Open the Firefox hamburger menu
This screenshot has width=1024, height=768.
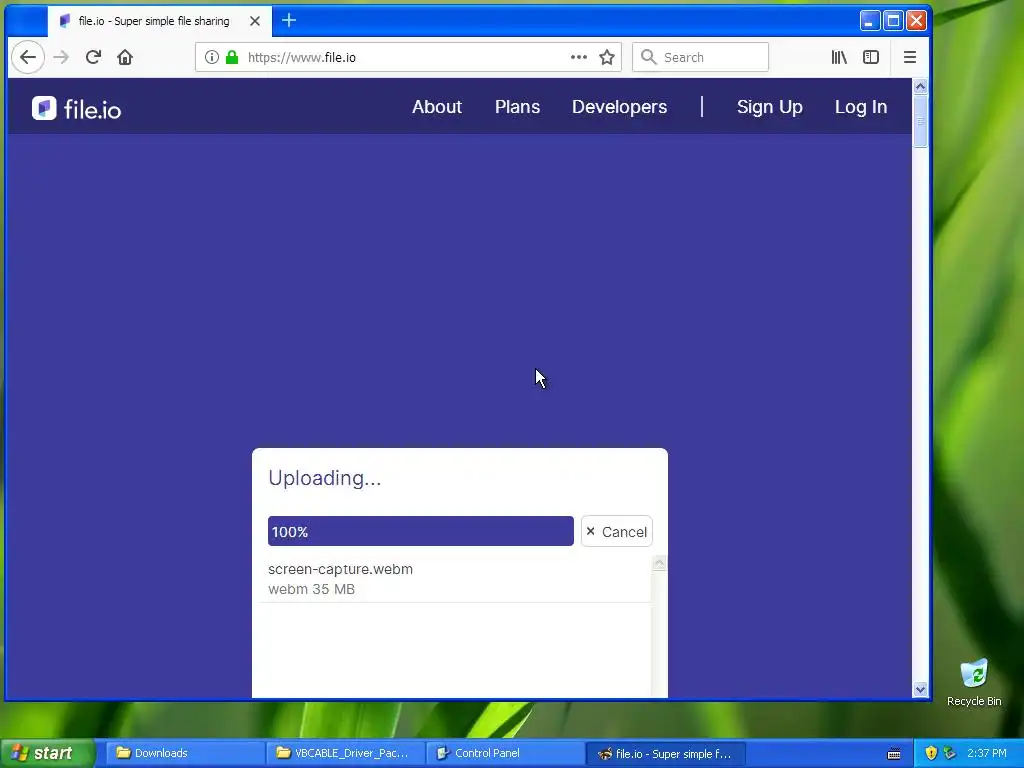click(x=910, y=57)
